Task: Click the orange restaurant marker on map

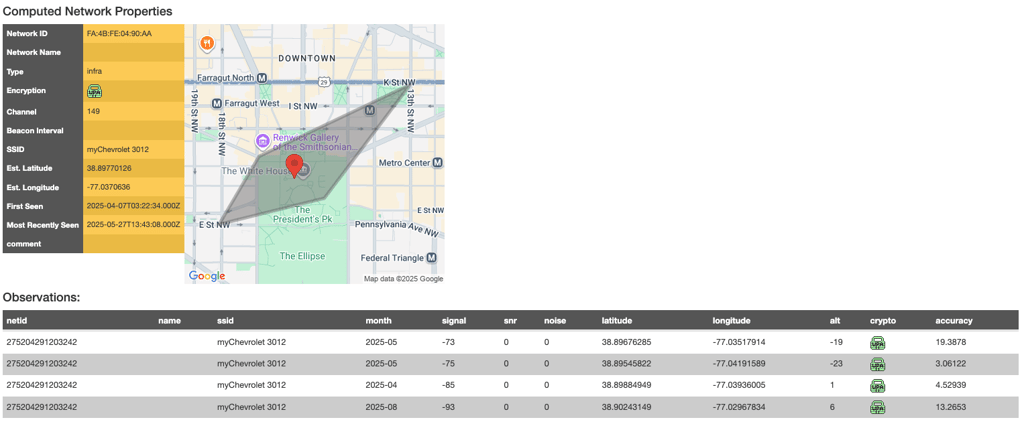Action: point(206,43)
